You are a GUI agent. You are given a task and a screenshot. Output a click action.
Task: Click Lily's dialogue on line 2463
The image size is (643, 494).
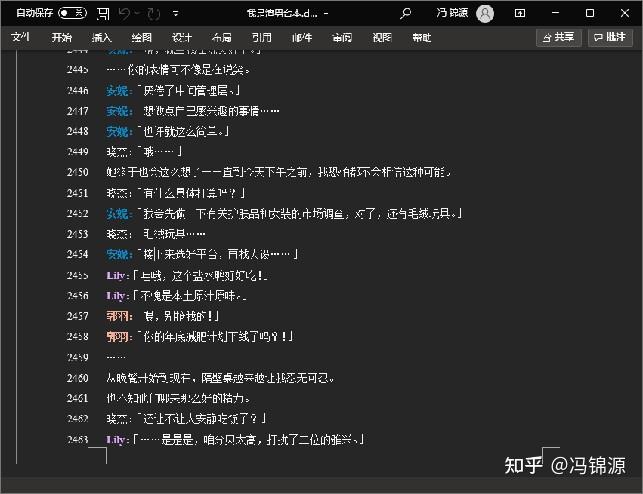249,439
